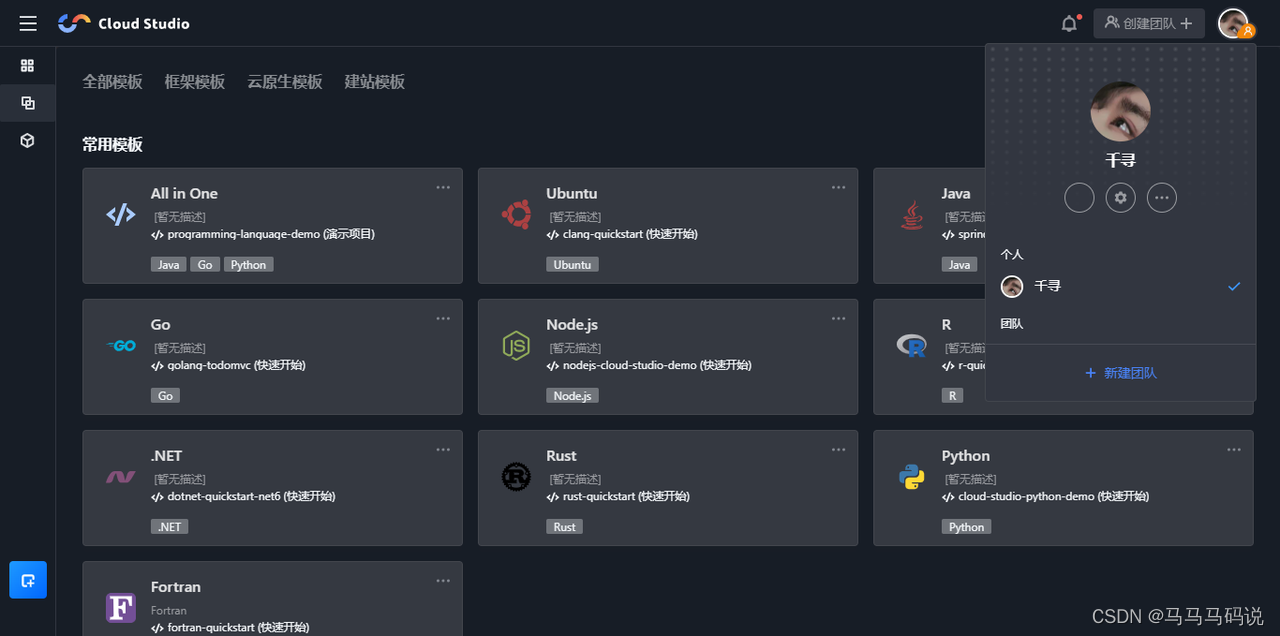
Task: Open the Python card options menu
Action: (x=1234, y=449)
